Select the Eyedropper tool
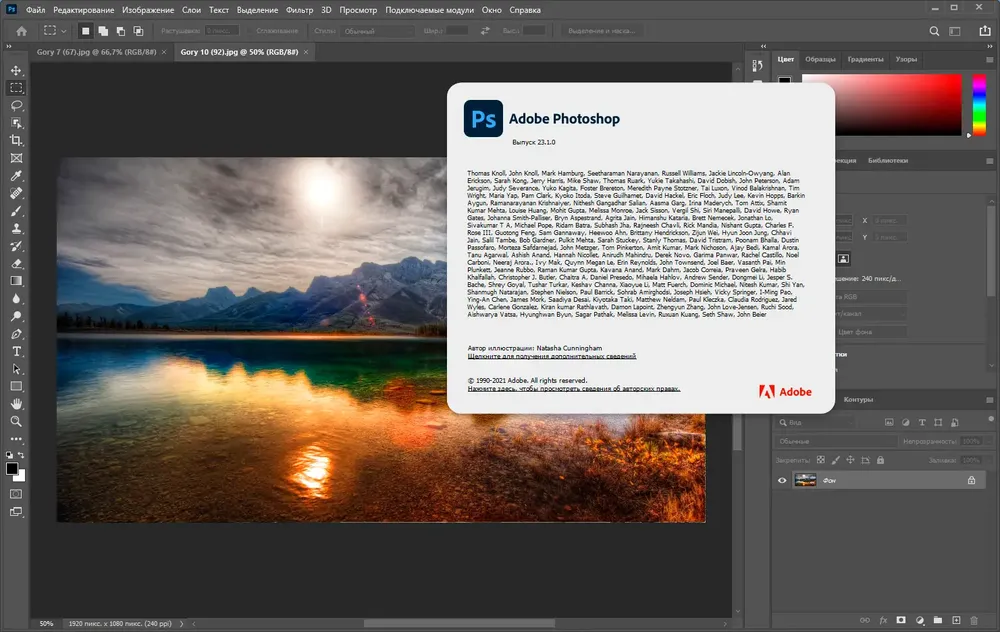1000x632 pixels. [x=16, y=176]
